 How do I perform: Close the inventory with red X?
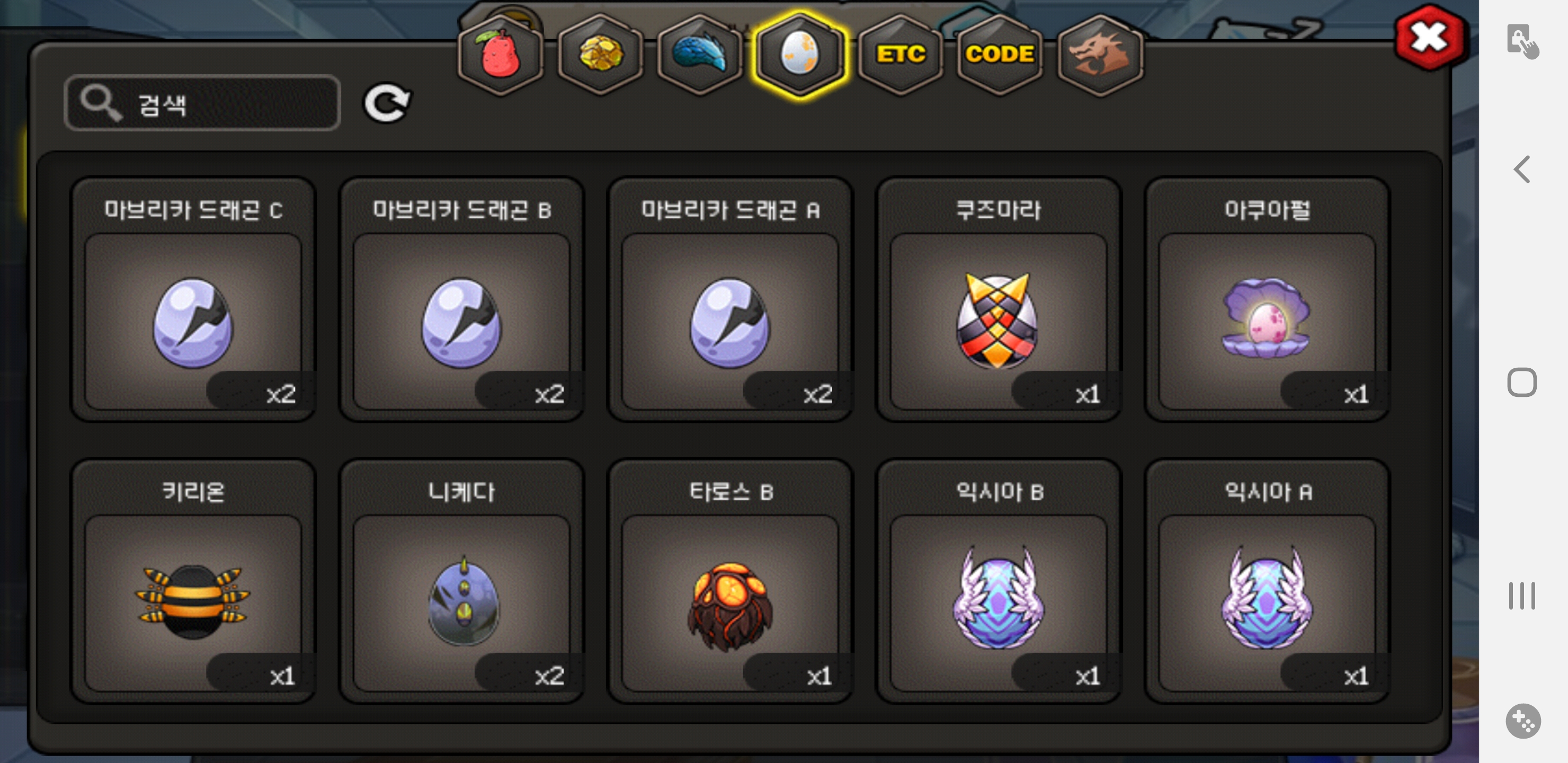[x=1429, y=38]
